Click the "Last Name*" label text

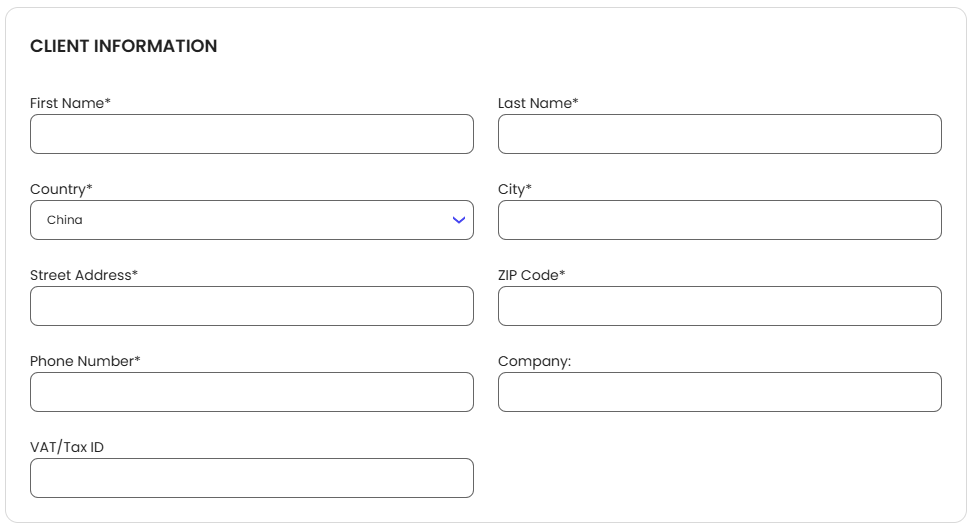[x=538, y=103]
